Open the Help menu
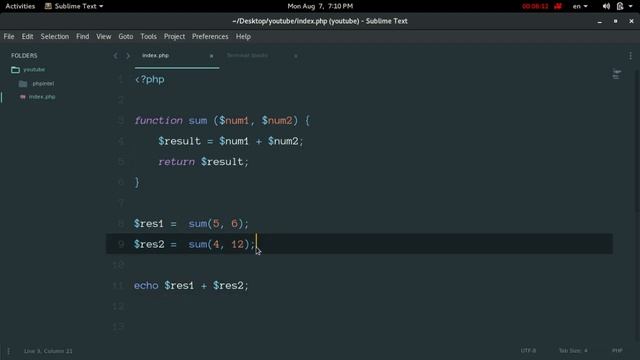The image size is (640, 360). tap(243, 36)
